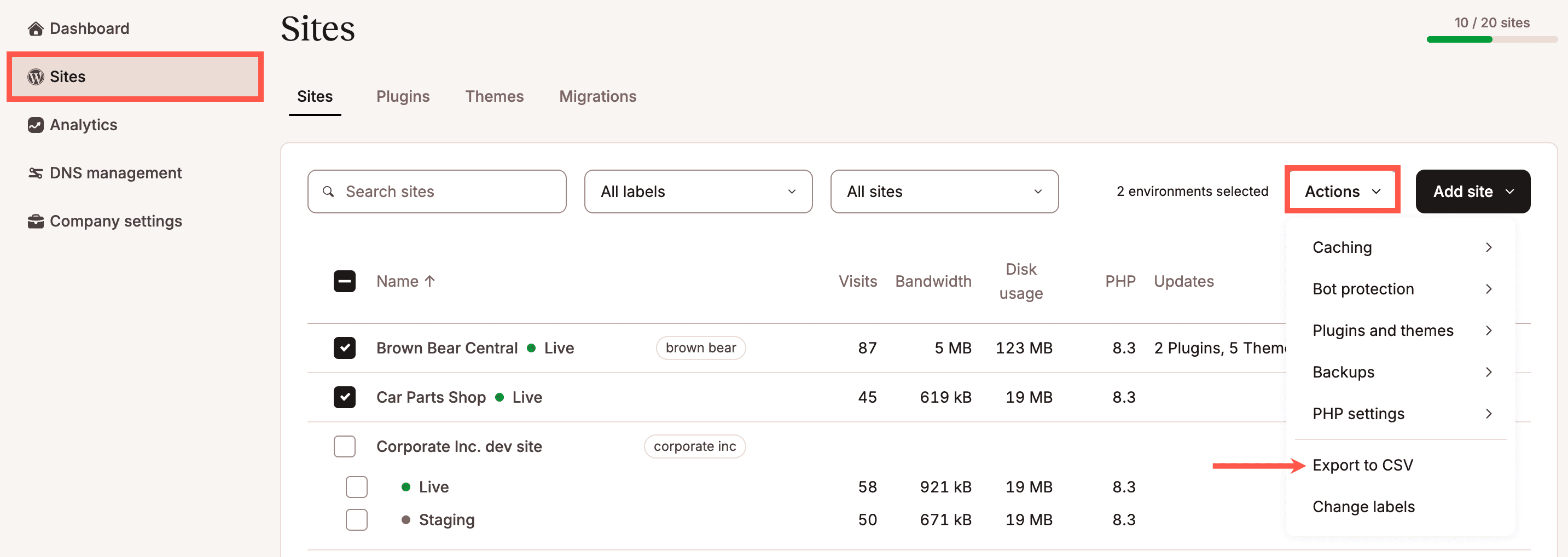Open the Add site dropdown

[1472, 192]
